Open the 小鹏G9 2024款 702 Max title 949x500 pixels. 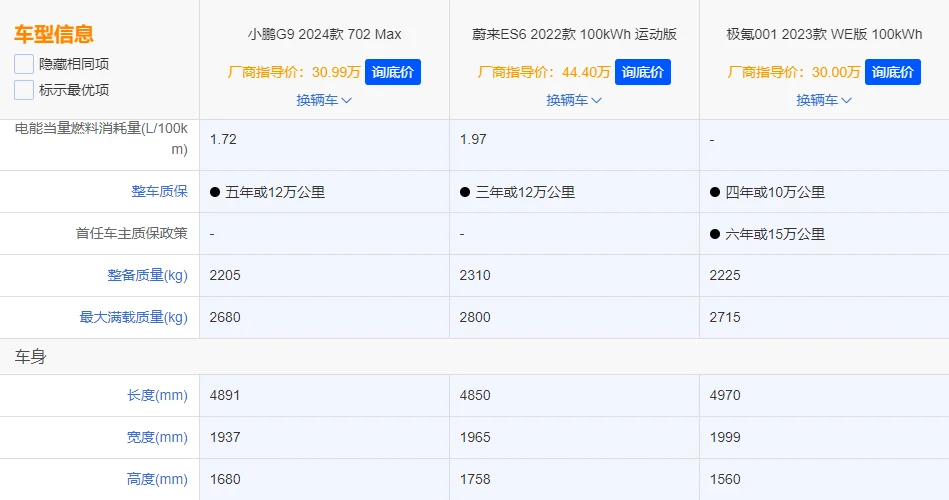coord(324,35)
